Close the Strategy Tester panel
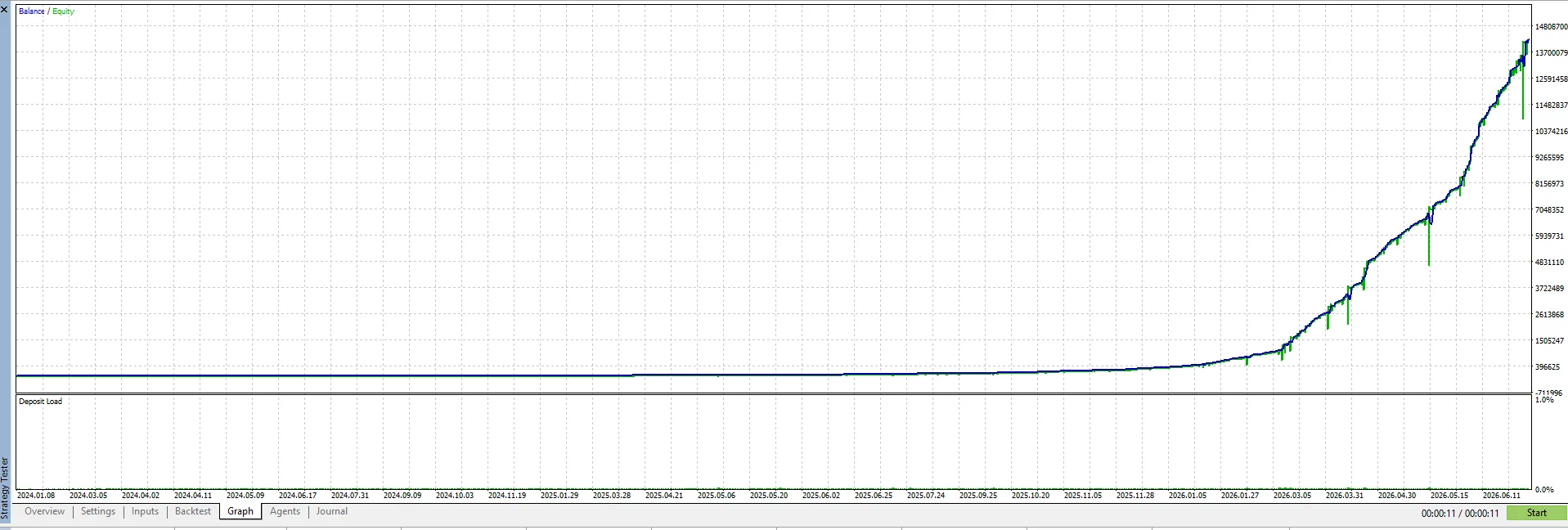 [5, 9]
